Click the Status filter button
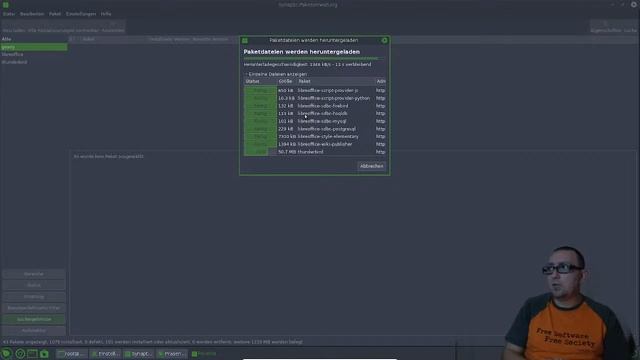This screenshot has width=640, height=360. (33, 285)
